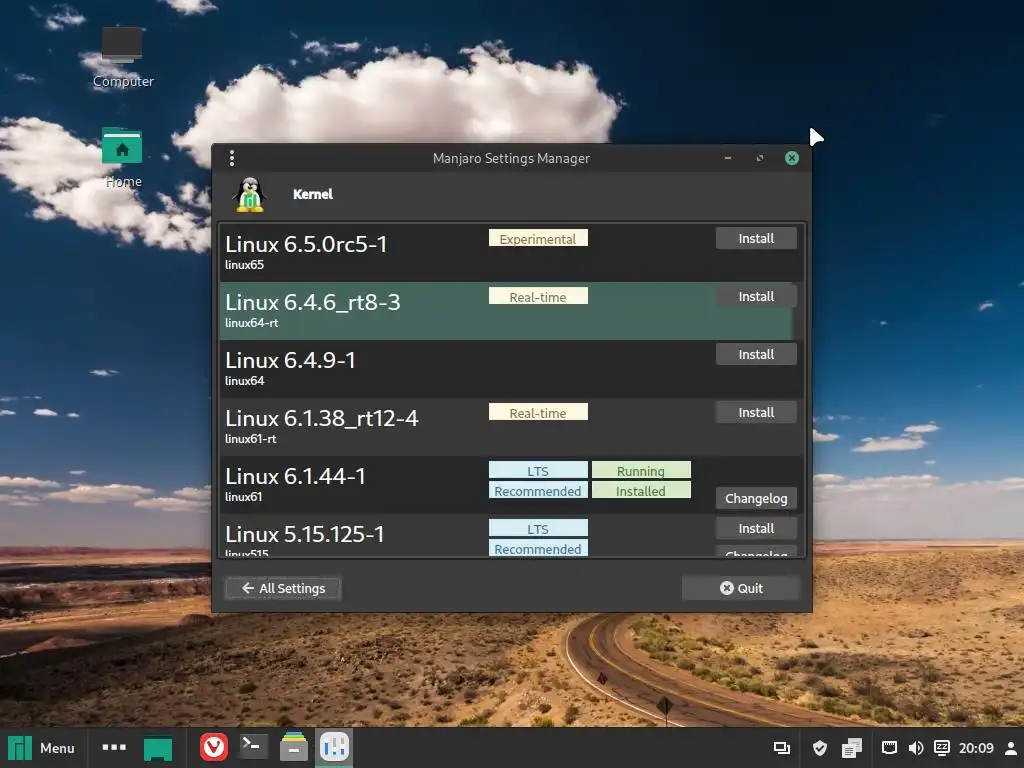Select the Linux 6.4.9-1 row
1024x768 pixels.
511,369
